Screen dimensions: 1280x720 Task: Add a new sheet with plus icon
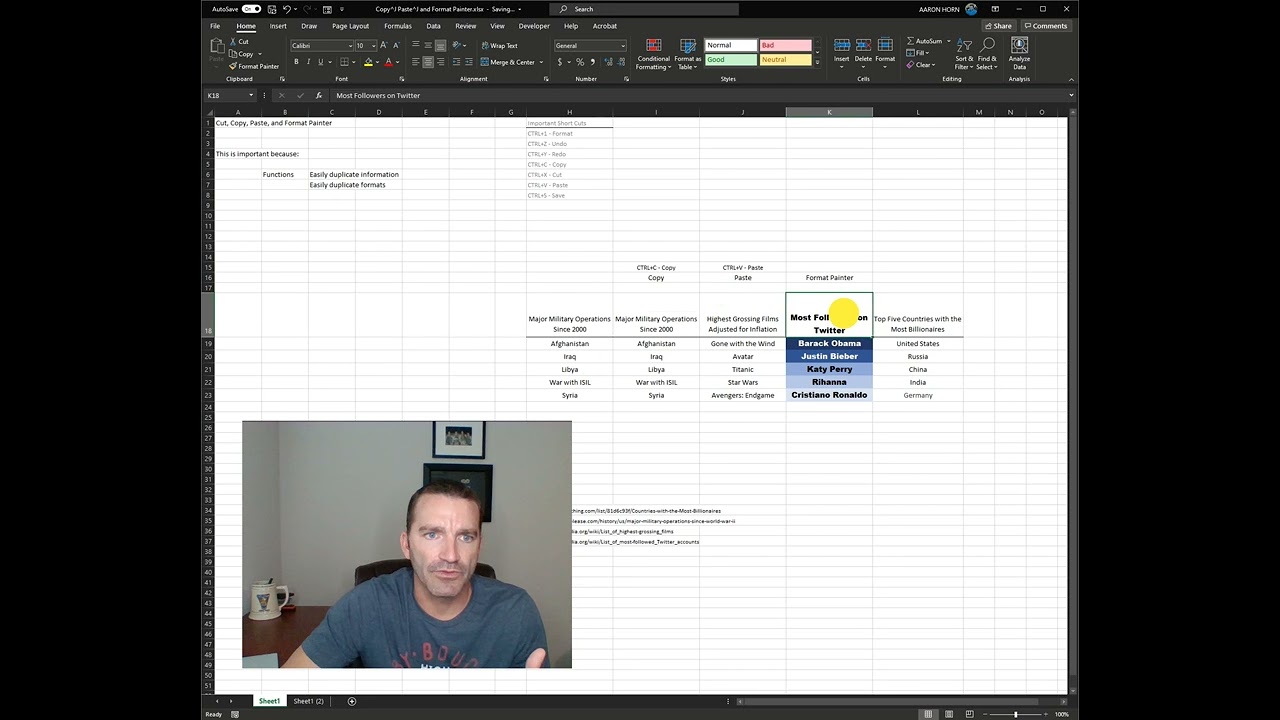[351, 701]
